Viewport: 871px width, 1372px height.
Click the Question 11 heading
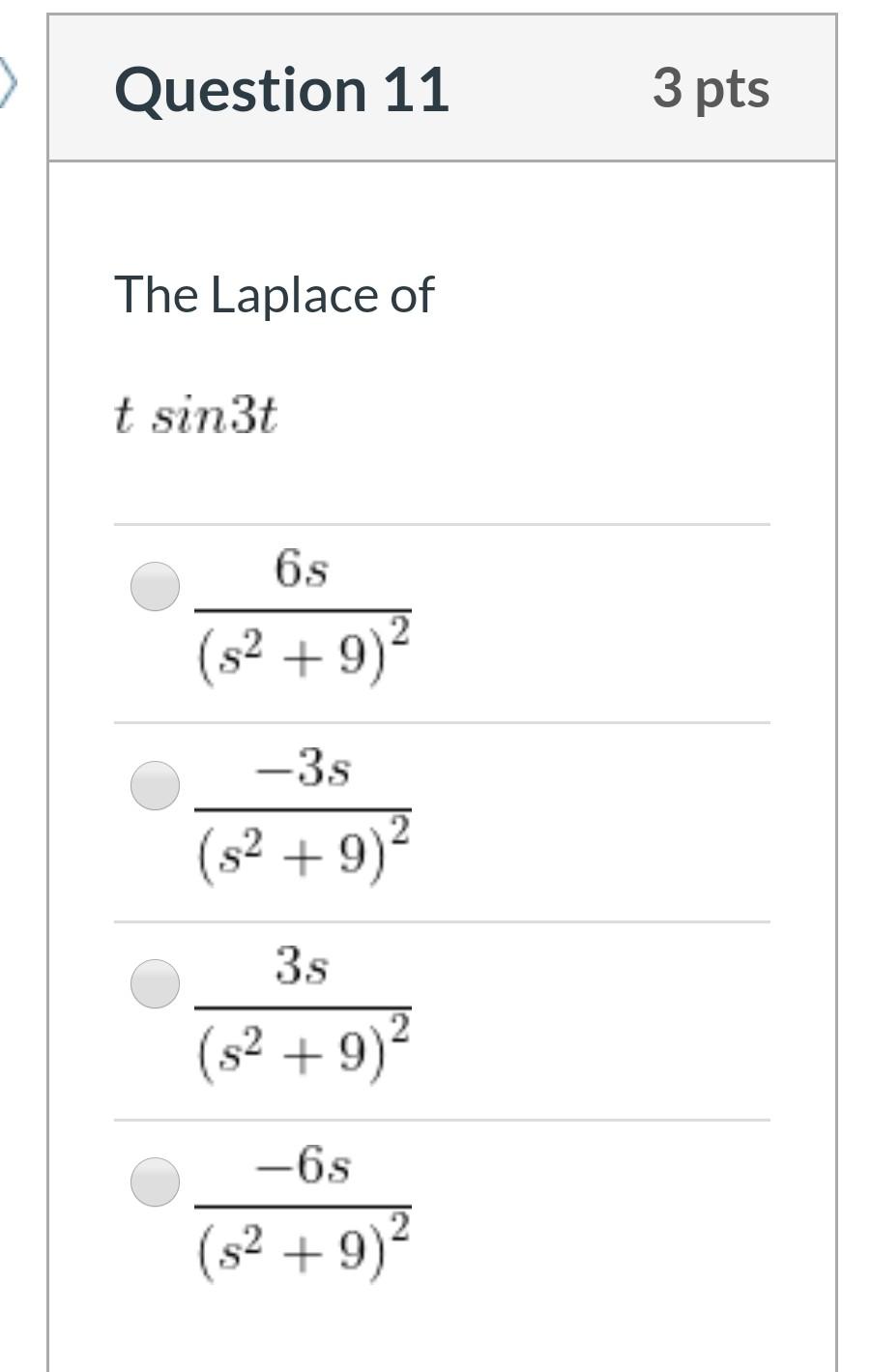click(x=281, y=90)
